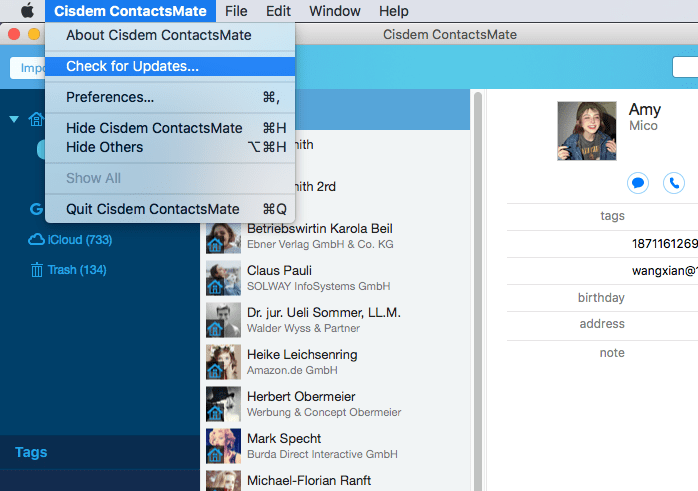Click the message bubble icon for Amy
Viewport: 698px width, 491px height.
tap(638, 183)
